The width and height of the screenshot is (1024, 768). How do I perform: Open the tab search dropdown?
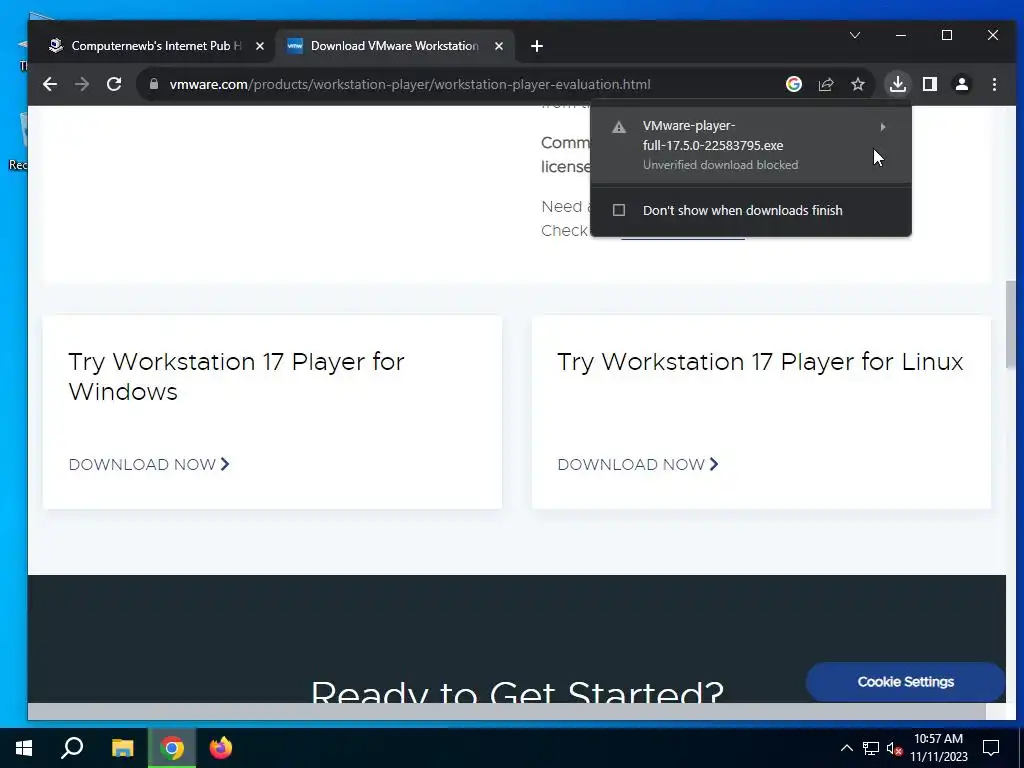coord(854,35)
